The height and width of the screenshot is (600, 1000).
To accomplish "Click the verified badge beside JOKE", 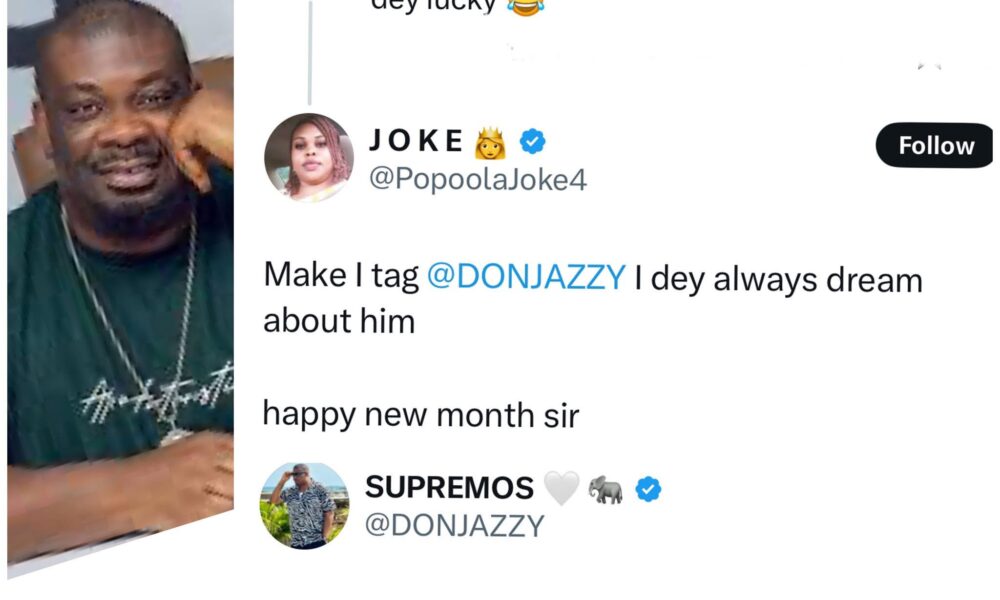I will coord(534,143).
